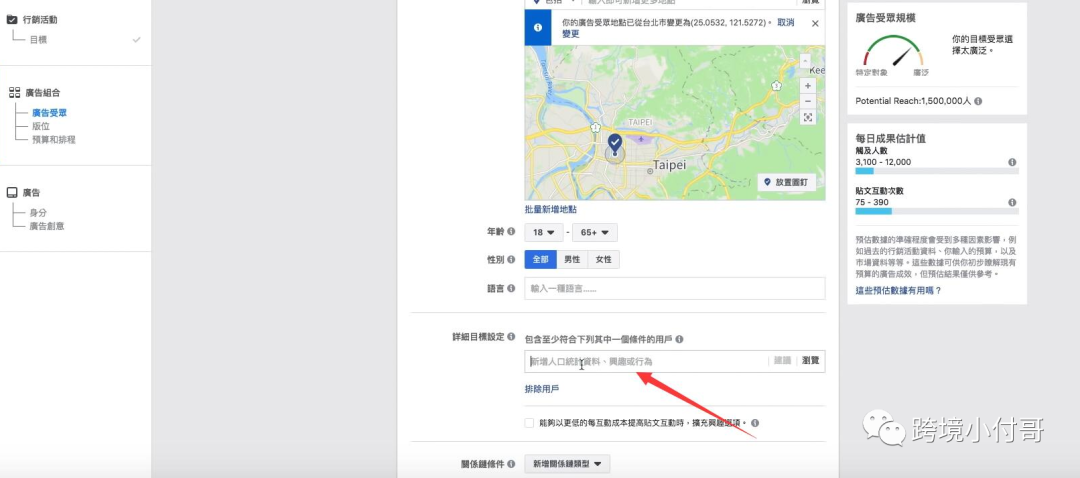
Task: Select gender 全部
Action: (x=541, y=260)
